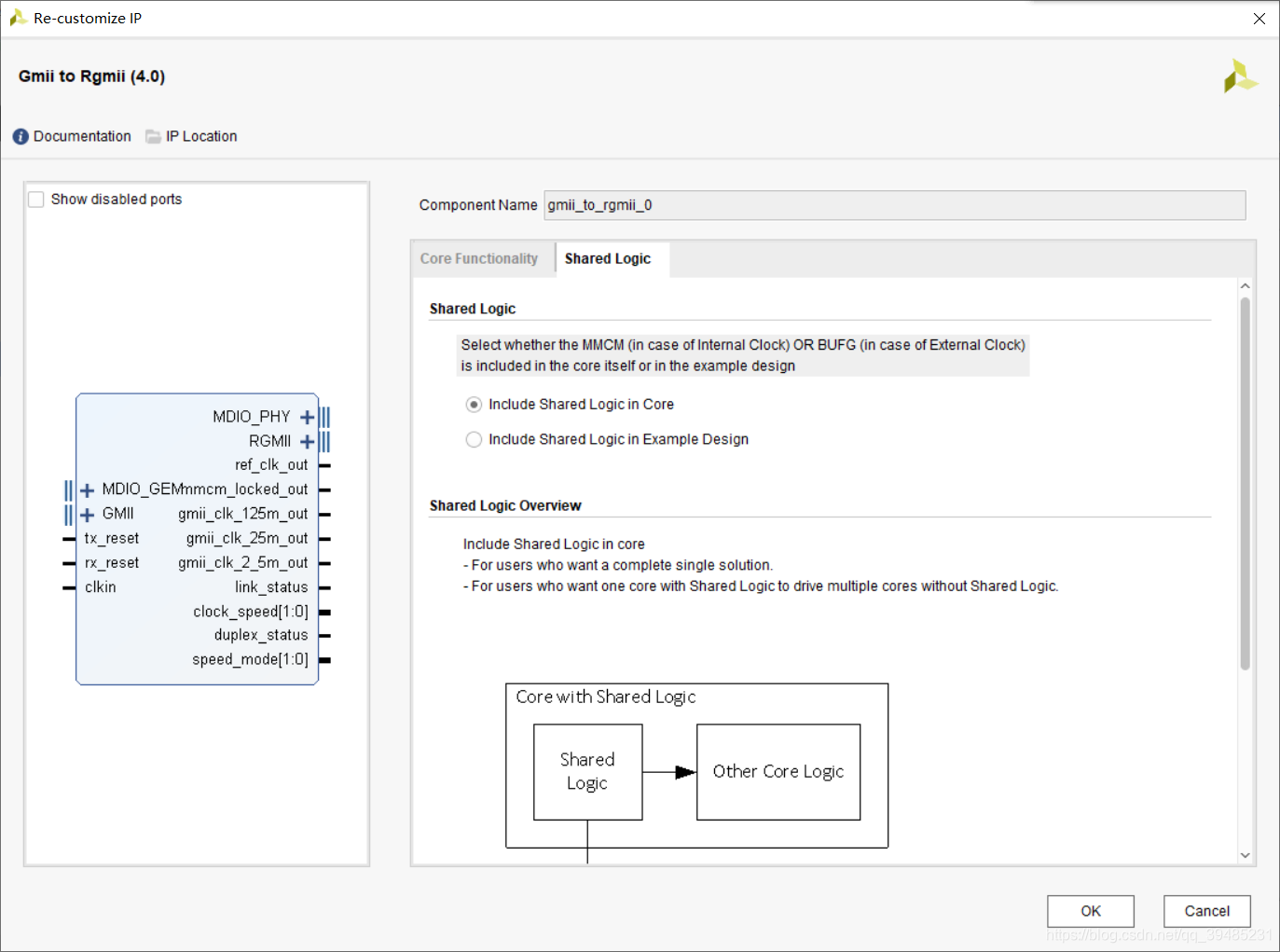Toggle Show disabled ports checkbox
The width and height of the screenshot is (1280, 952).
[36, 200]
